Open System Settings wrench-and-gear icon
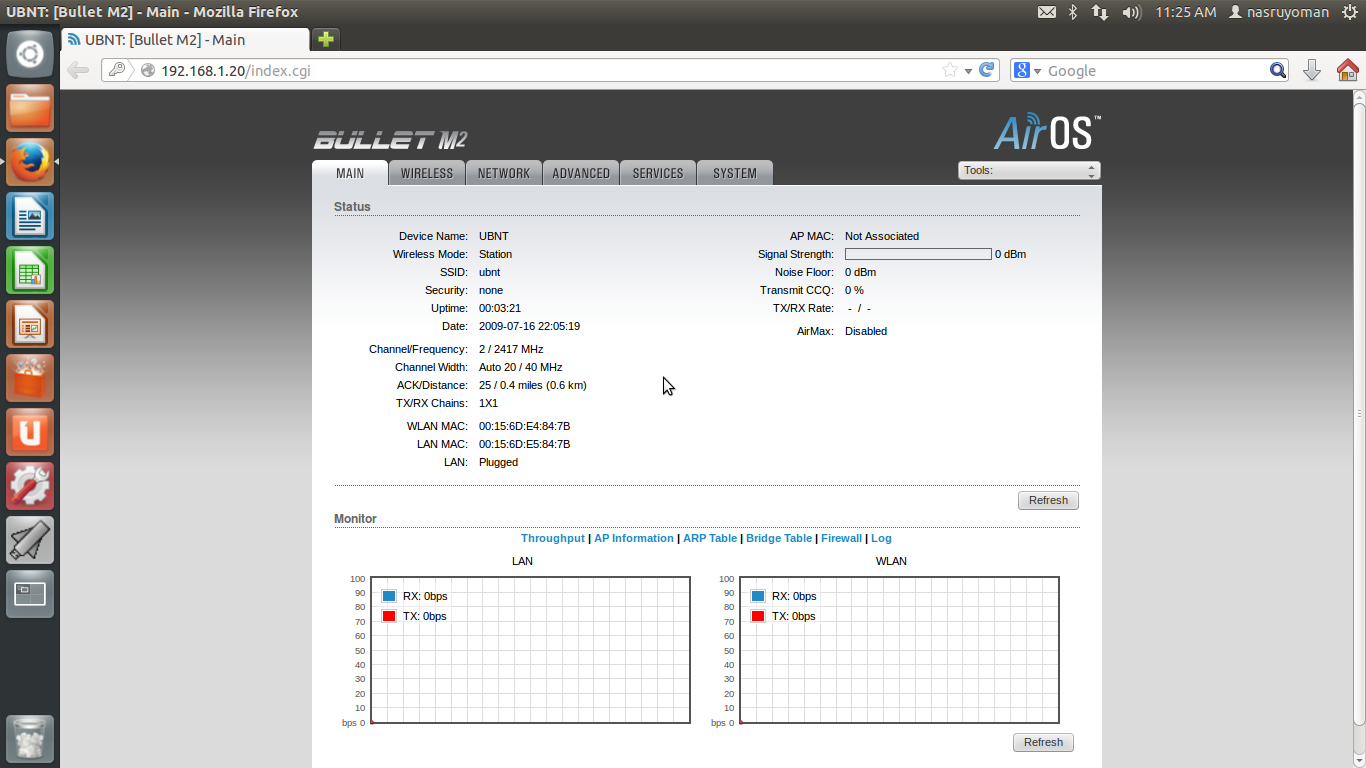The height and width of the screenshot is (768, 1366). [30, 486]
